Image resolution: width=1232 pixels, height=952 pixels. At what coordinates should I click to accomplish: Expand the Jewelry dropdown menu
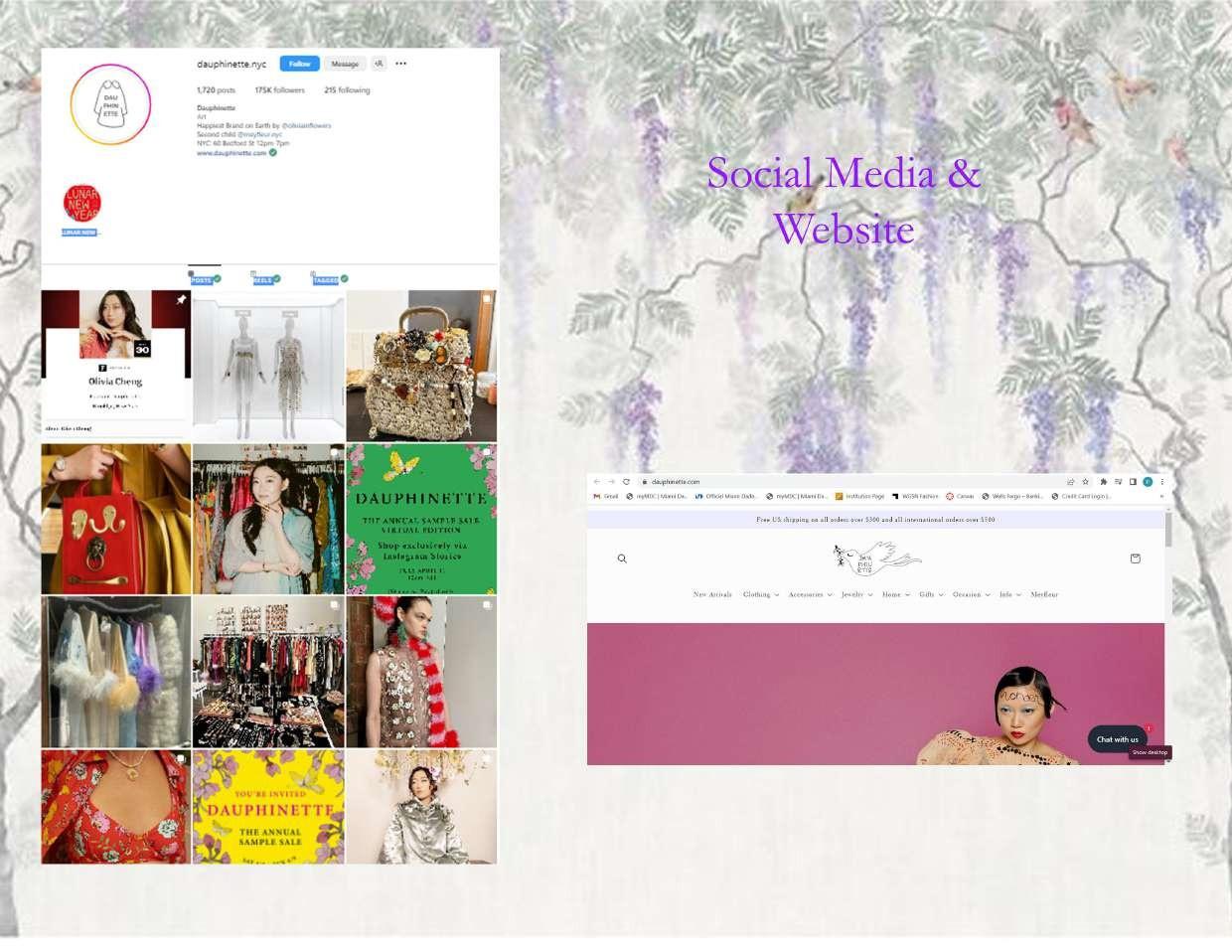coord(856,594)
